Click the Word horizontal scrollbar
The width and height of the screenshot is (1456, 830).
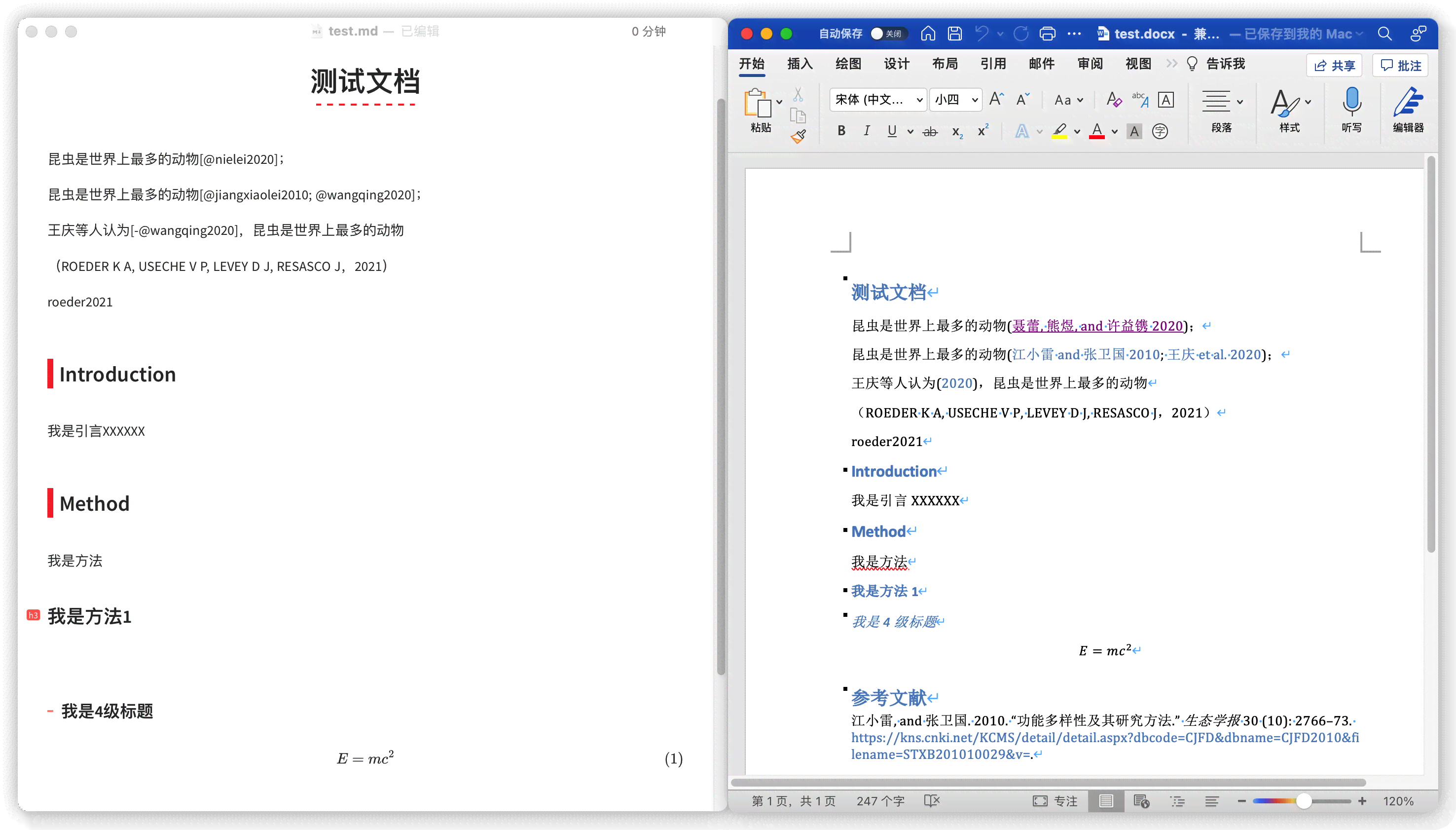[1048, 782]
